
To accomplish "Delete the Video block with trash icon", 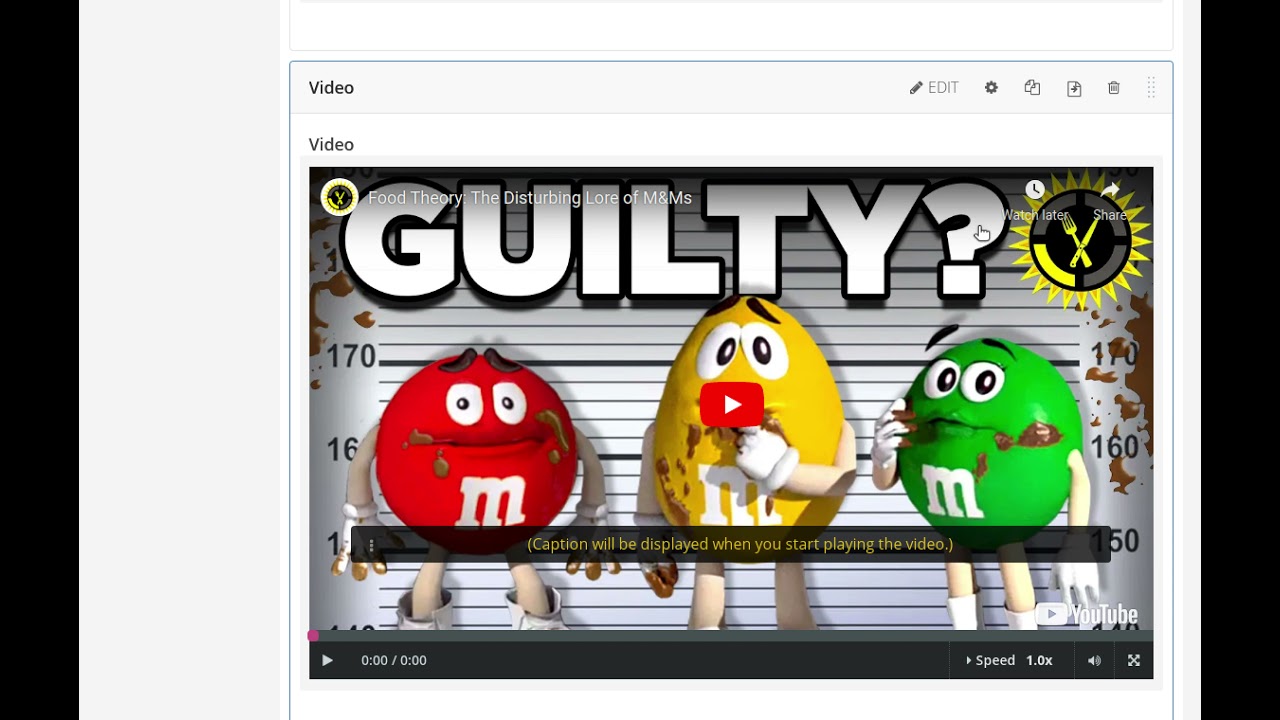I will (1114, 88).
